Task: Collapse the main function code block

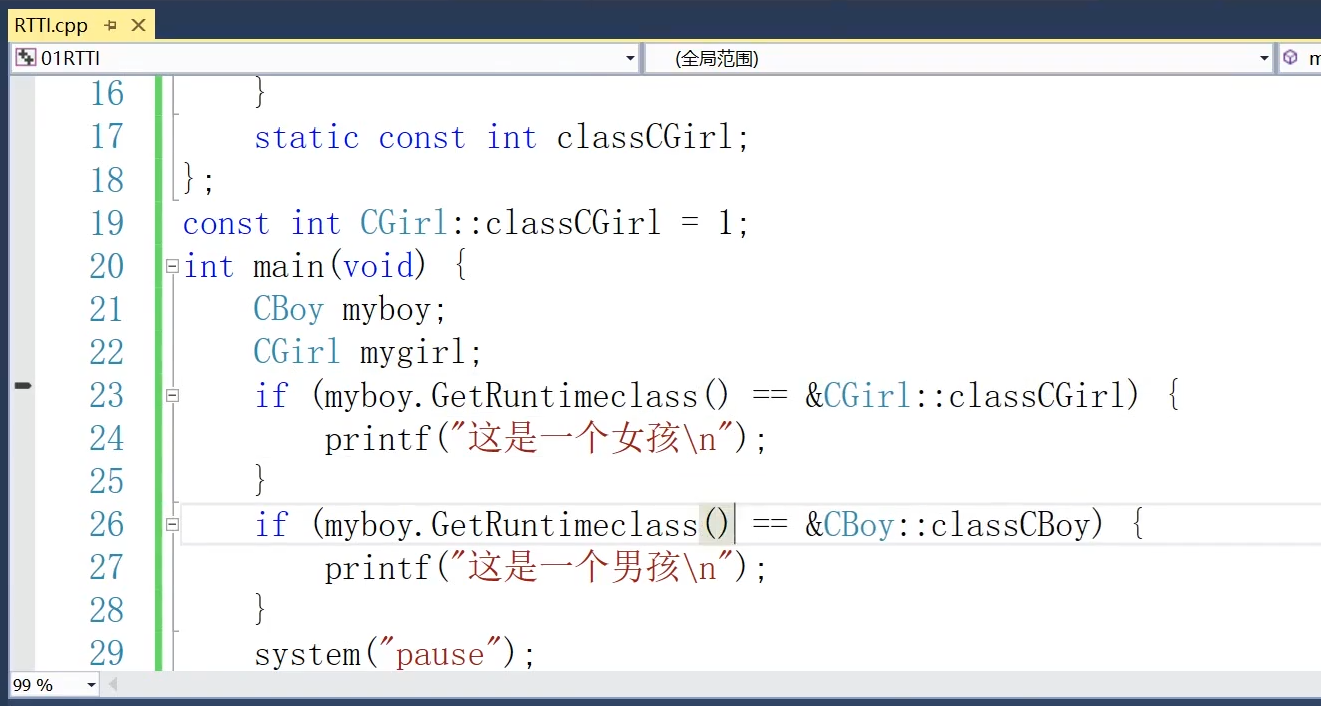Action: [172, 266]
